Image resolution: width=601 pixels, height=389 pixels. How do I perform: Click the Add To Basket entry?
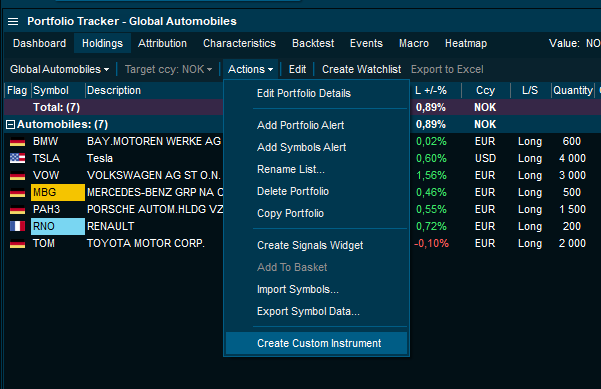click(x=316, y=268)
